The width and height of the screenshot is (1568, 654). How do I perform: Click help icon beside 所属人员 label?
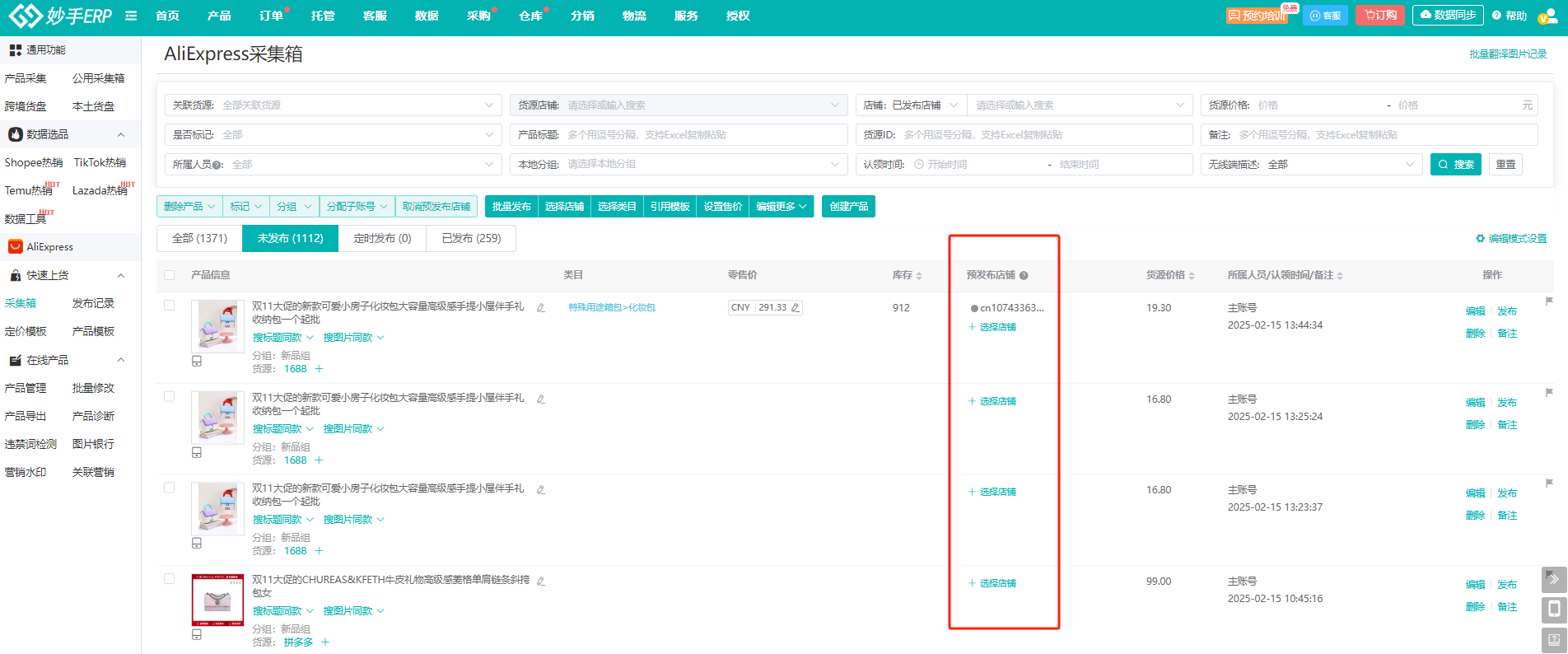click(x=217, y=165)
